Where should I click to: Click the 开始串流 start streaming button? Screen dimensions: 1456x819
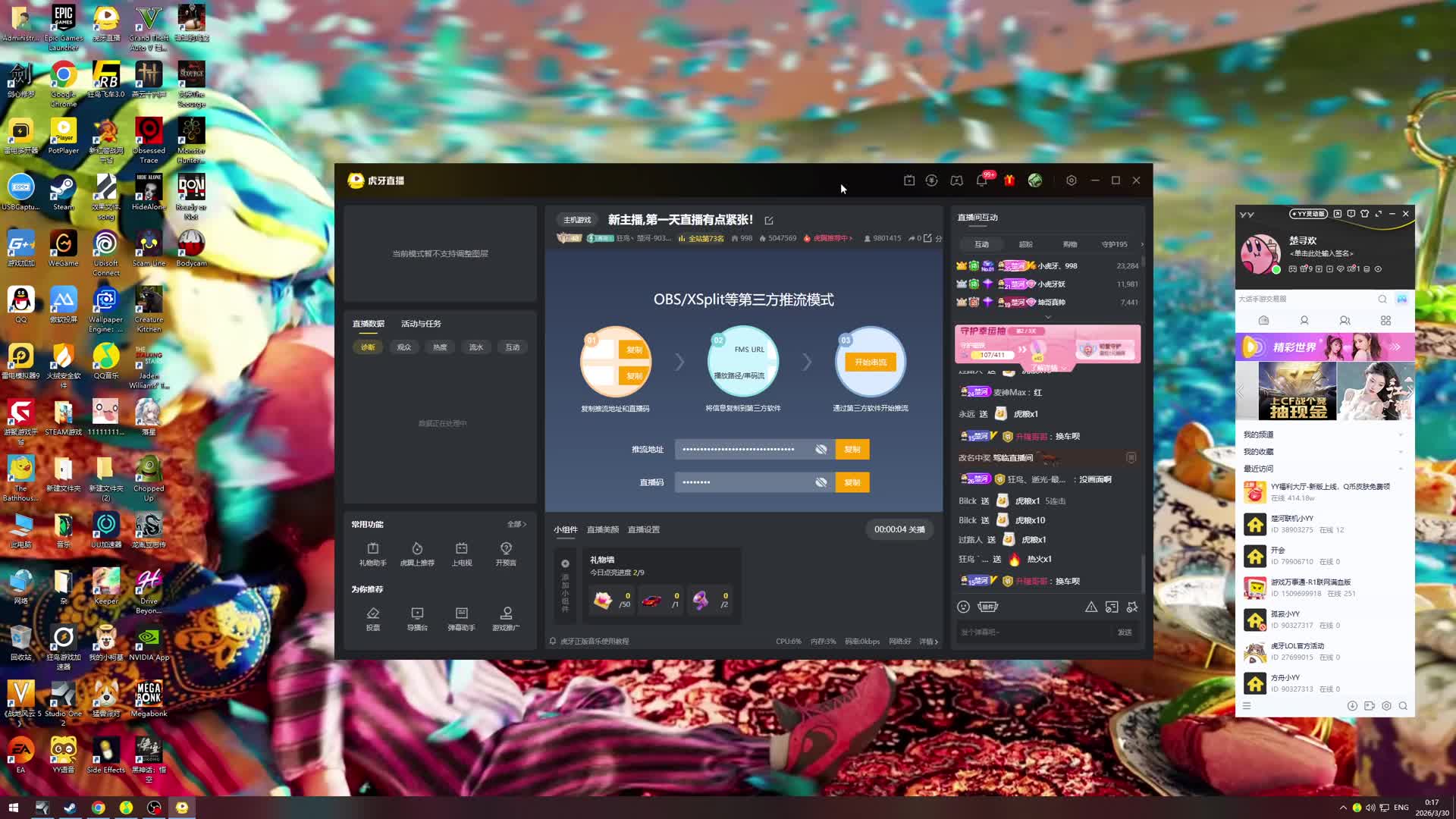point(870,362)
